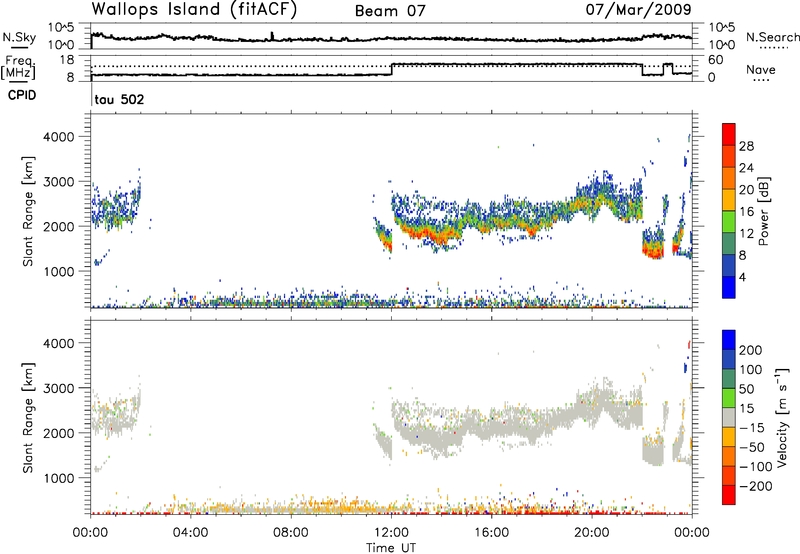This screenshot has width=800, height=554.
Task: Click '2000' range tick on velocity panel
Action: point(59,433)
